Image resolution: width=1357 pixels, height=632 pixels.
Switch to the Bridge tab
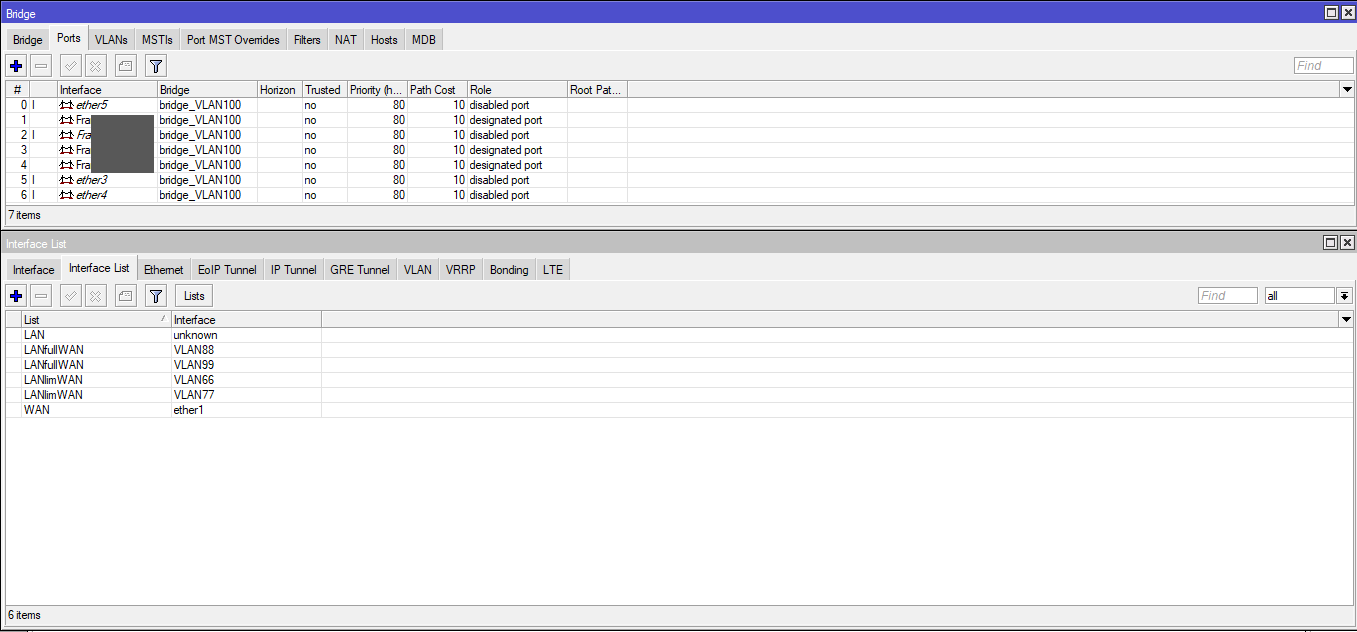tap(28, 40)
